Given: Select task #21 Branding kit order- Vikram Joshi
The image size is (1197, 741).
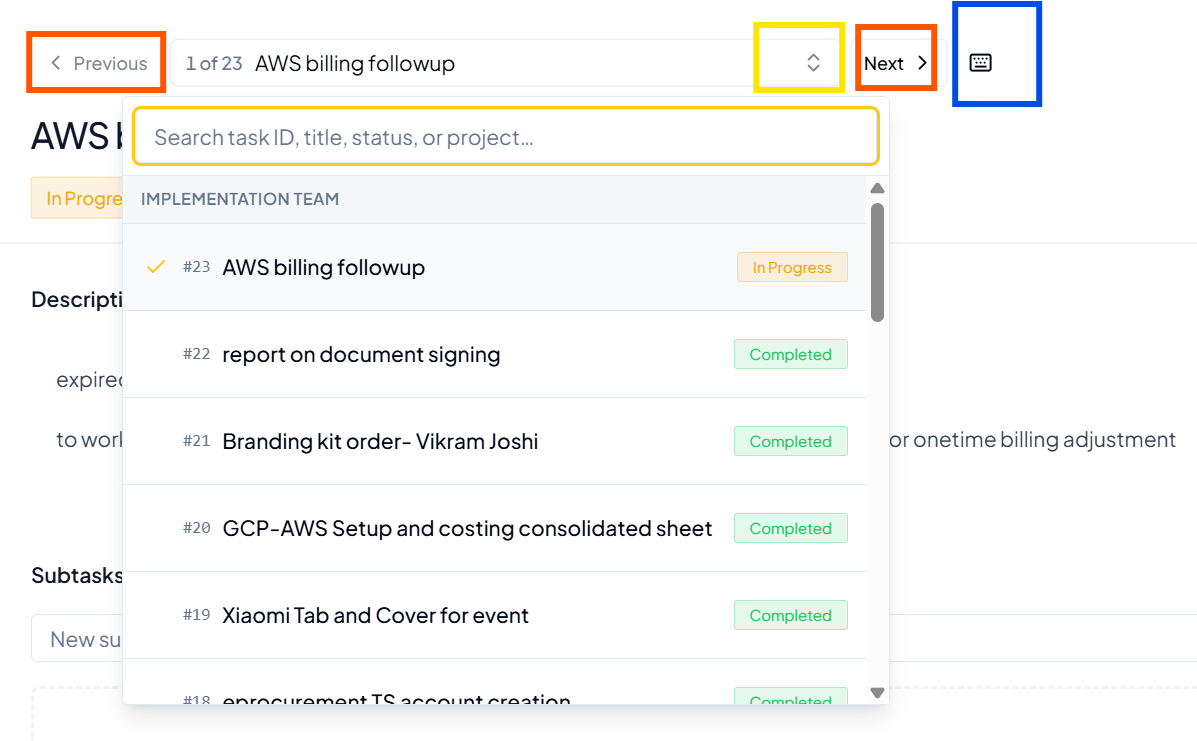Looking at the screenshot, I should point(494,441).
